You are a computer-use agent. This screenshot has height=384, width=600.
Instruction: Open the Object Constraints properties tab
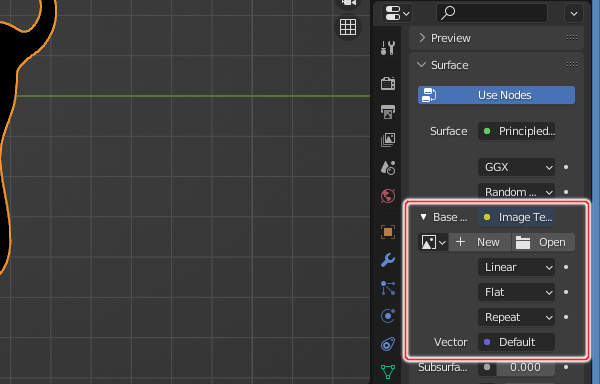(388, 344)
